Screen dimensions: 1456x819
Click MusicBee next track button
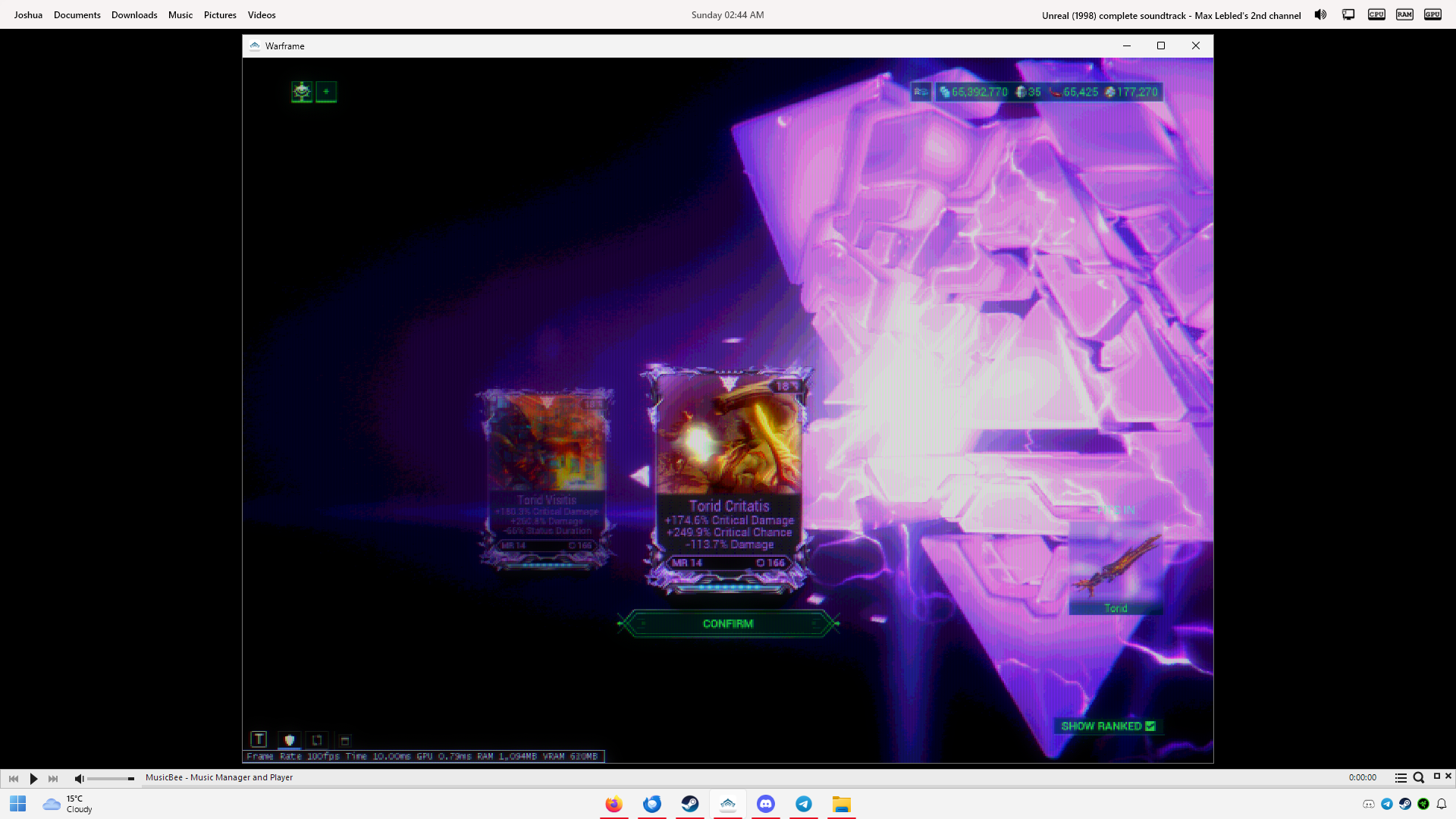[x=53, y=779]
